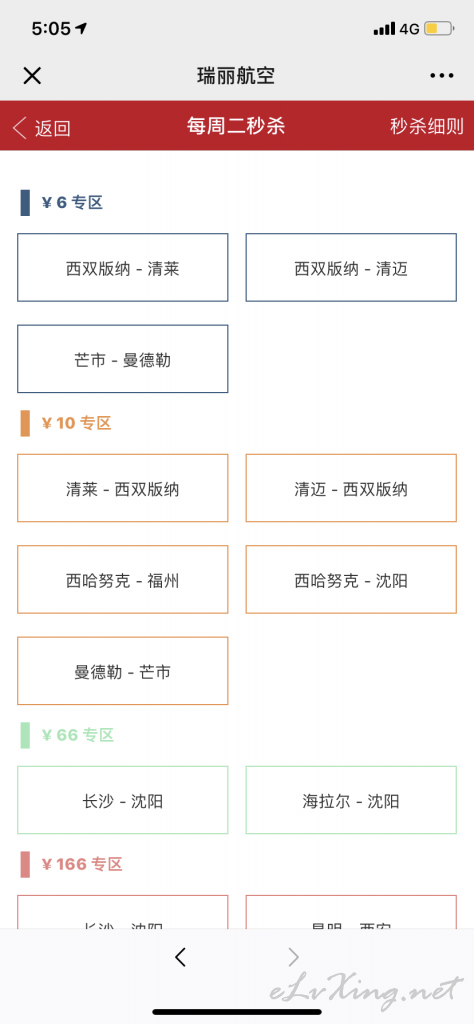
Task: Select 西哈努克 - 福州 route
Action: tap(123, 580)
